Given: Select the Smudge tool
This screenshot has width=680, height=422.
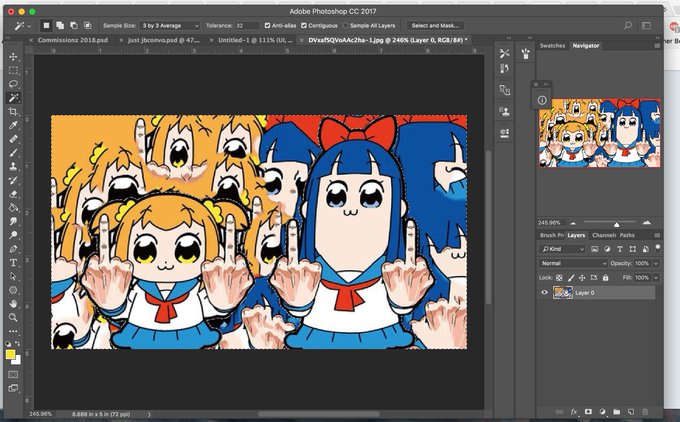Looking at the screenshot, I should pyautogui.click(x=13, y=221).
